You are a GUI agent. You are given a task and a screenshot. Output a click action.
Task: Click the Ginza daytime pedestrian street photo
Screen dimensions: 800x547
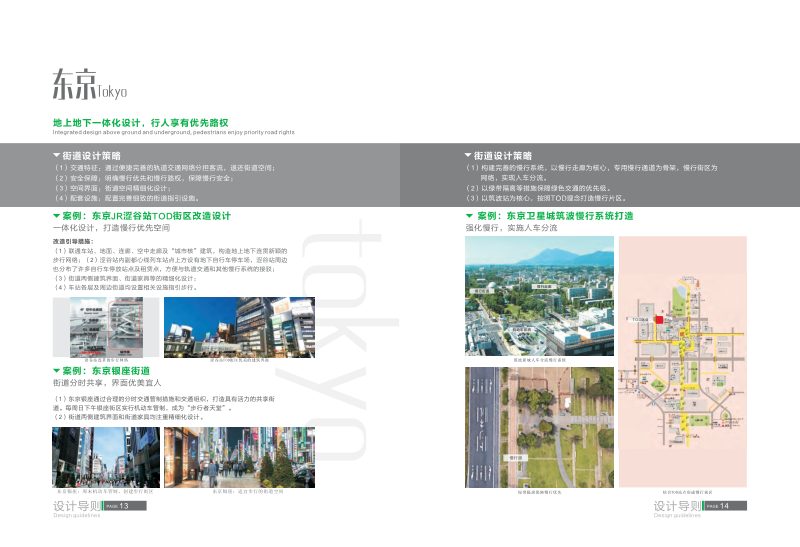click(x=106, y=457)
